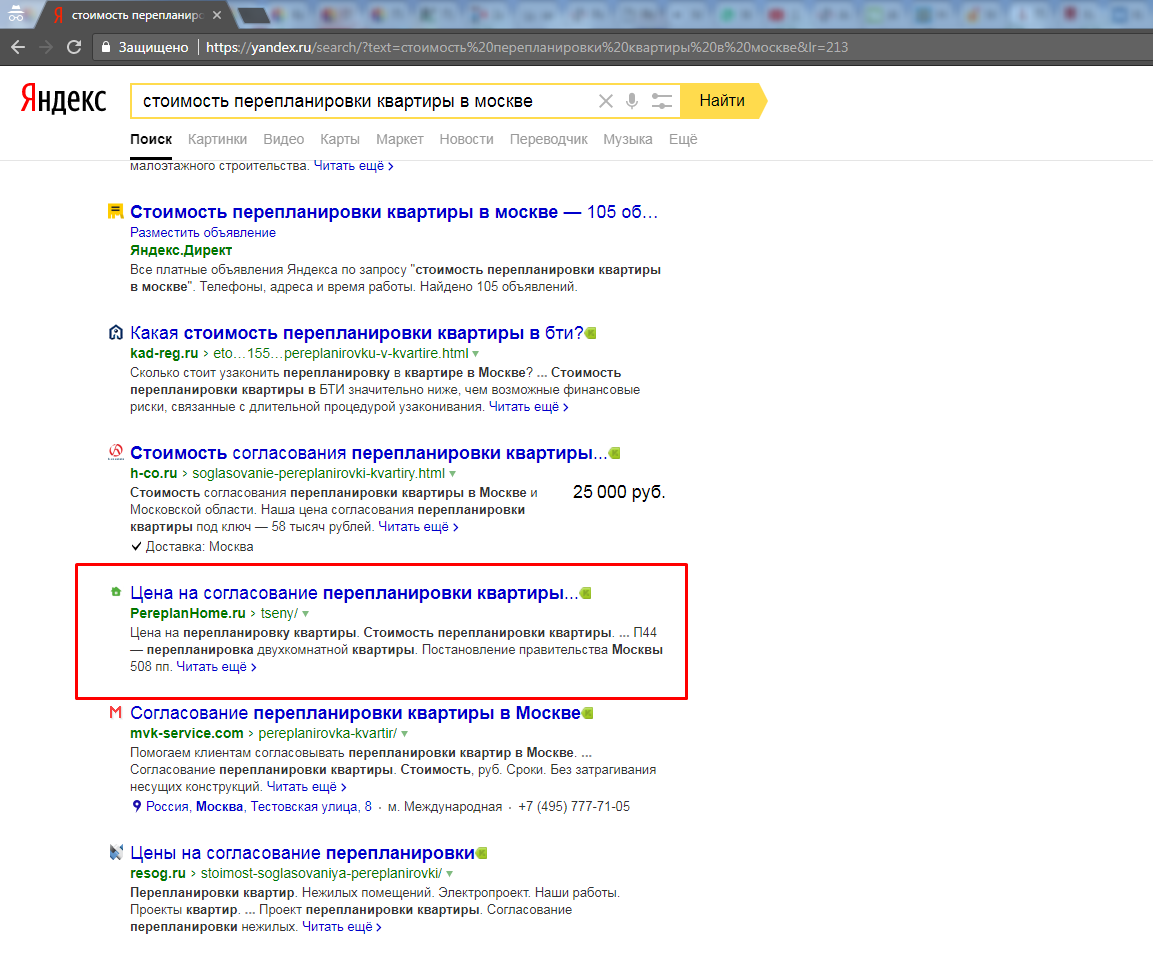Viewport: 1153px width, 956px height.
Task: Close the Yandex search browser tab
Action: (217, 15)
